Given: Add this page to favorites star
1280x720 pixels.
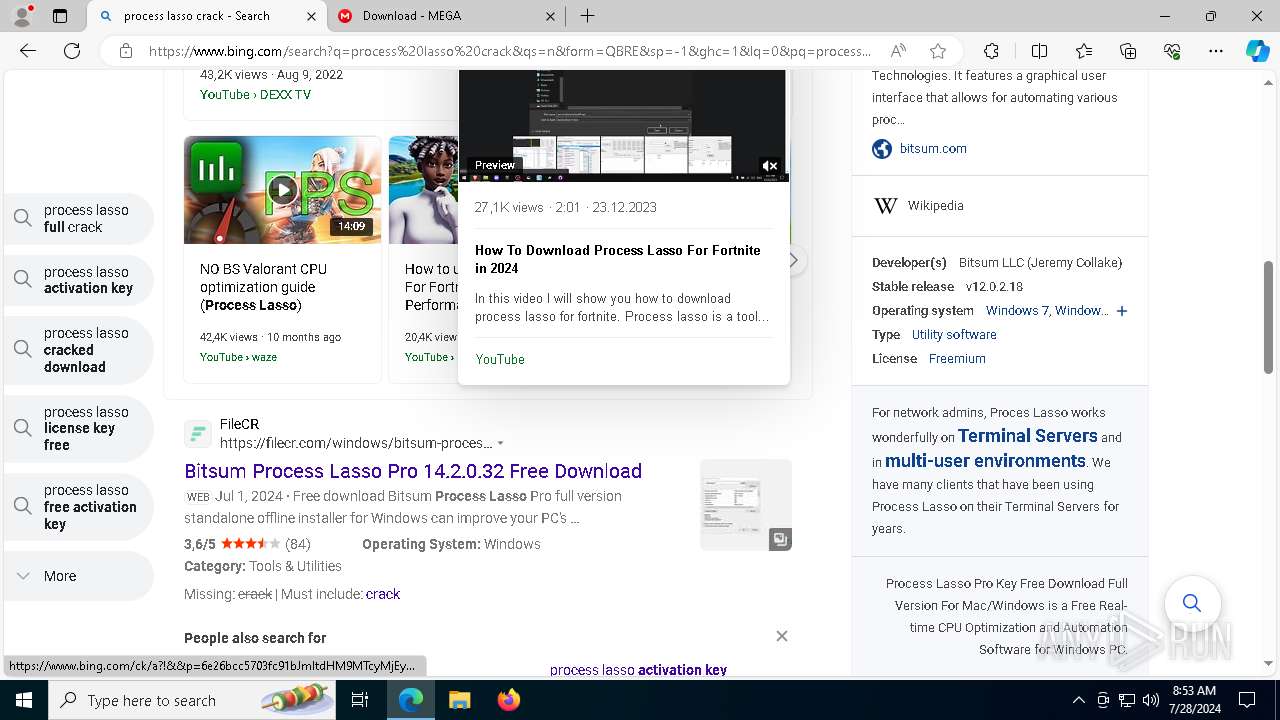Looking at the screenshot, I should (937, 51).
